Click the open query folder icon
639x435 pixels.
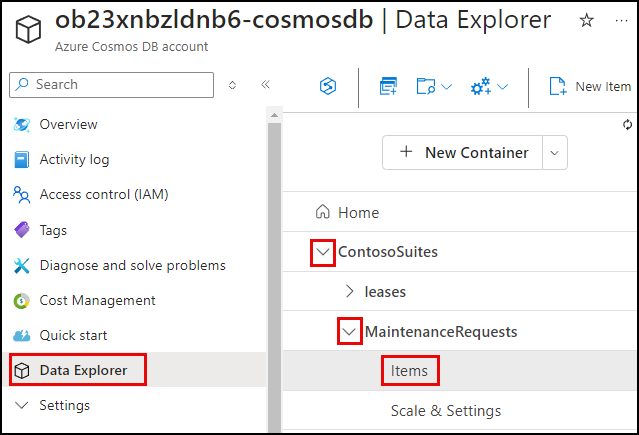point(426,86)
